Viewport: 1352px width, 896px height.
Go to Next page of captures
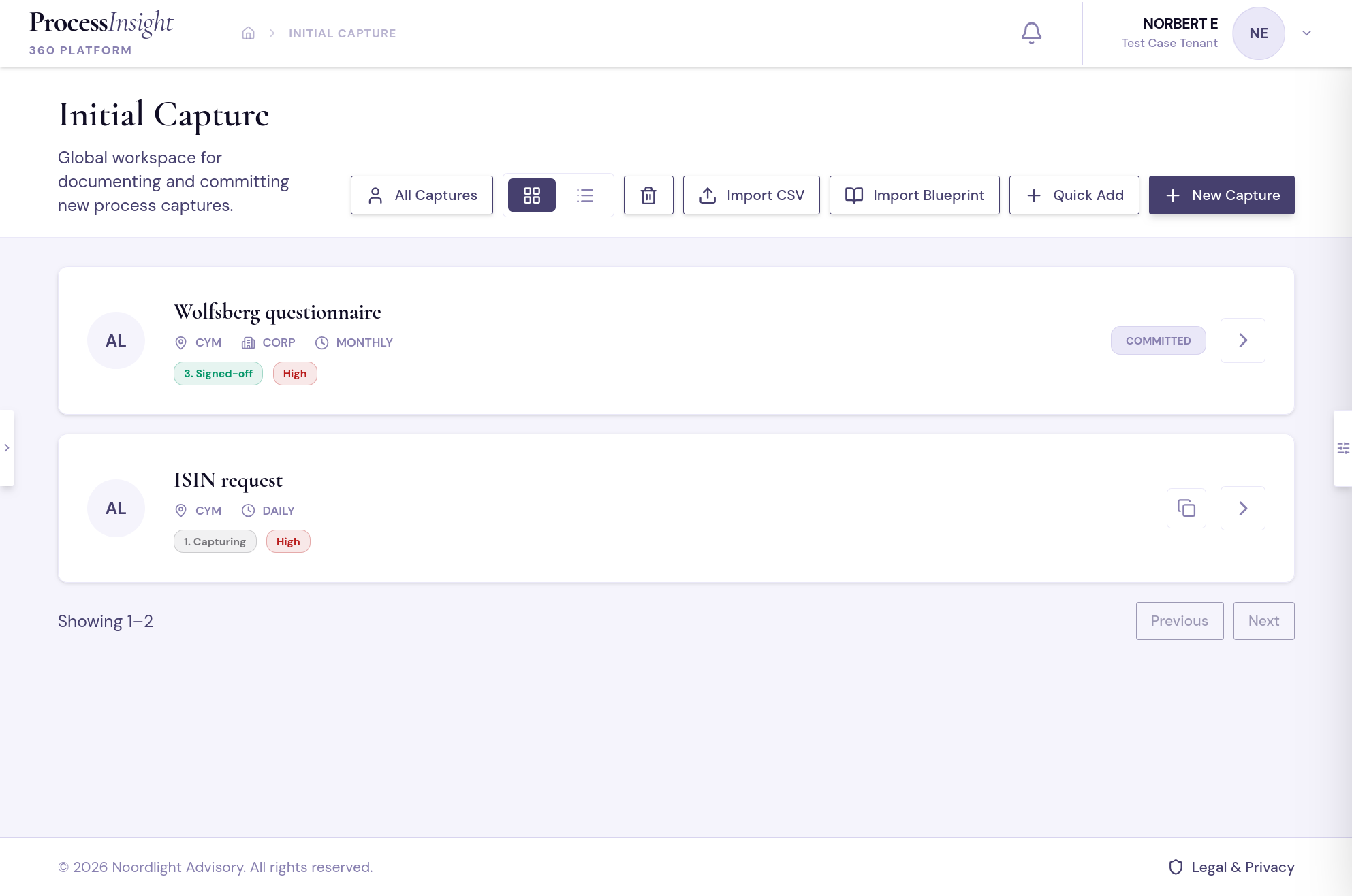tap(1263, 621)
